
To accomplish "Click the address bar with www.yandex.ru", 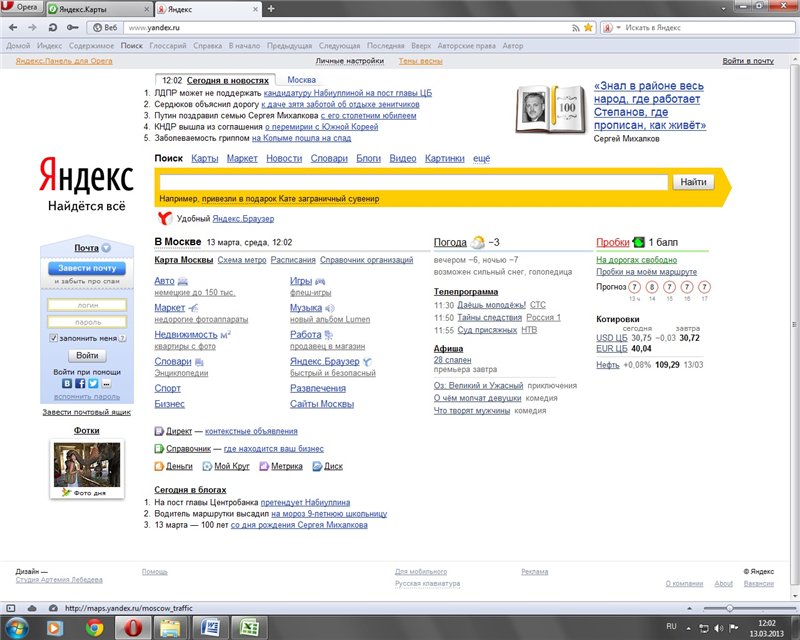I will (x=347, y=28).
